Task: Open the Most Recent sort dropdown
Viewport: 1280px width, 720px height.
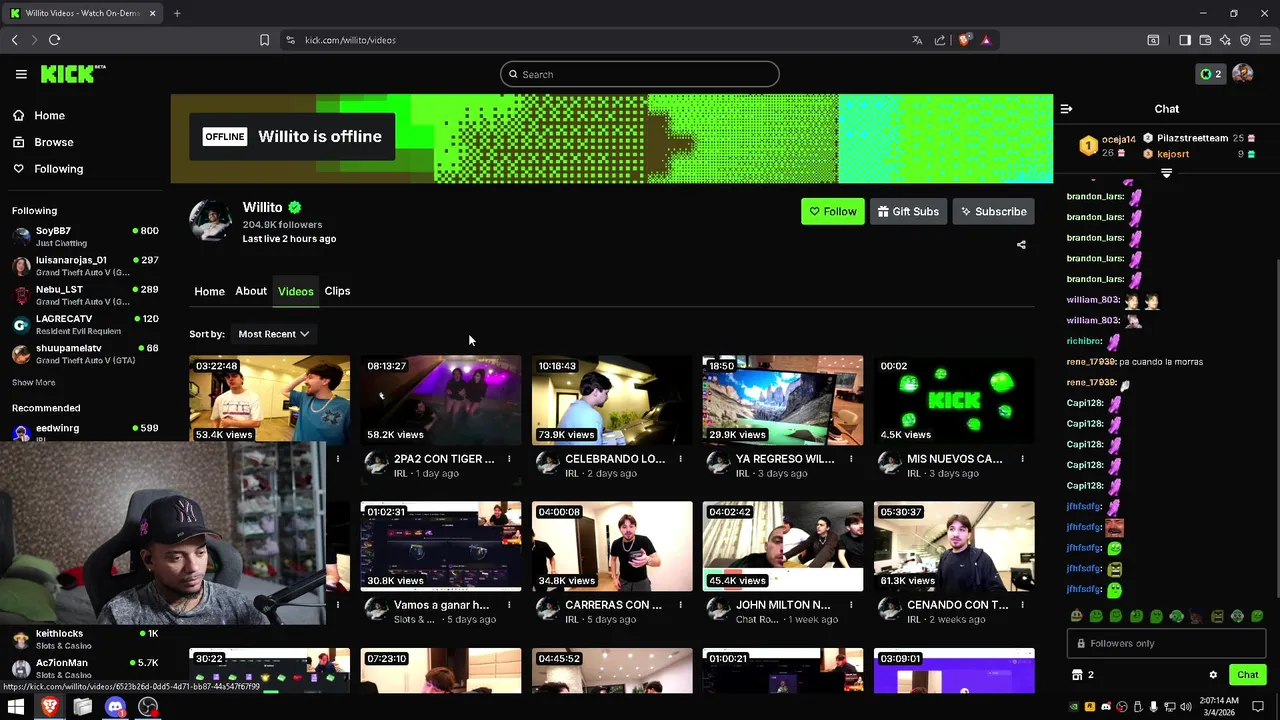Action: [x=273, y=334]
